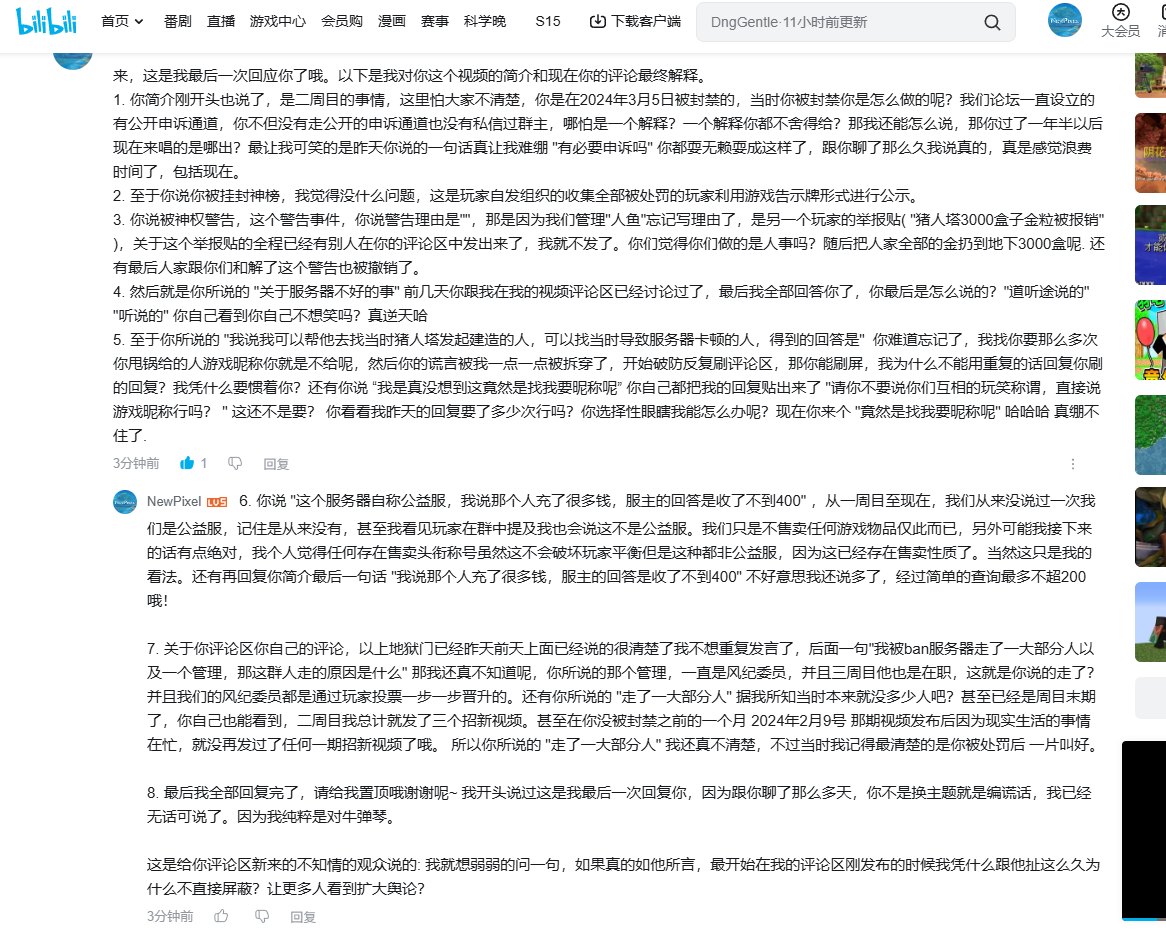Open the 大会员 membership icon
1166x940 pixels.
(x=1122, y=21)
